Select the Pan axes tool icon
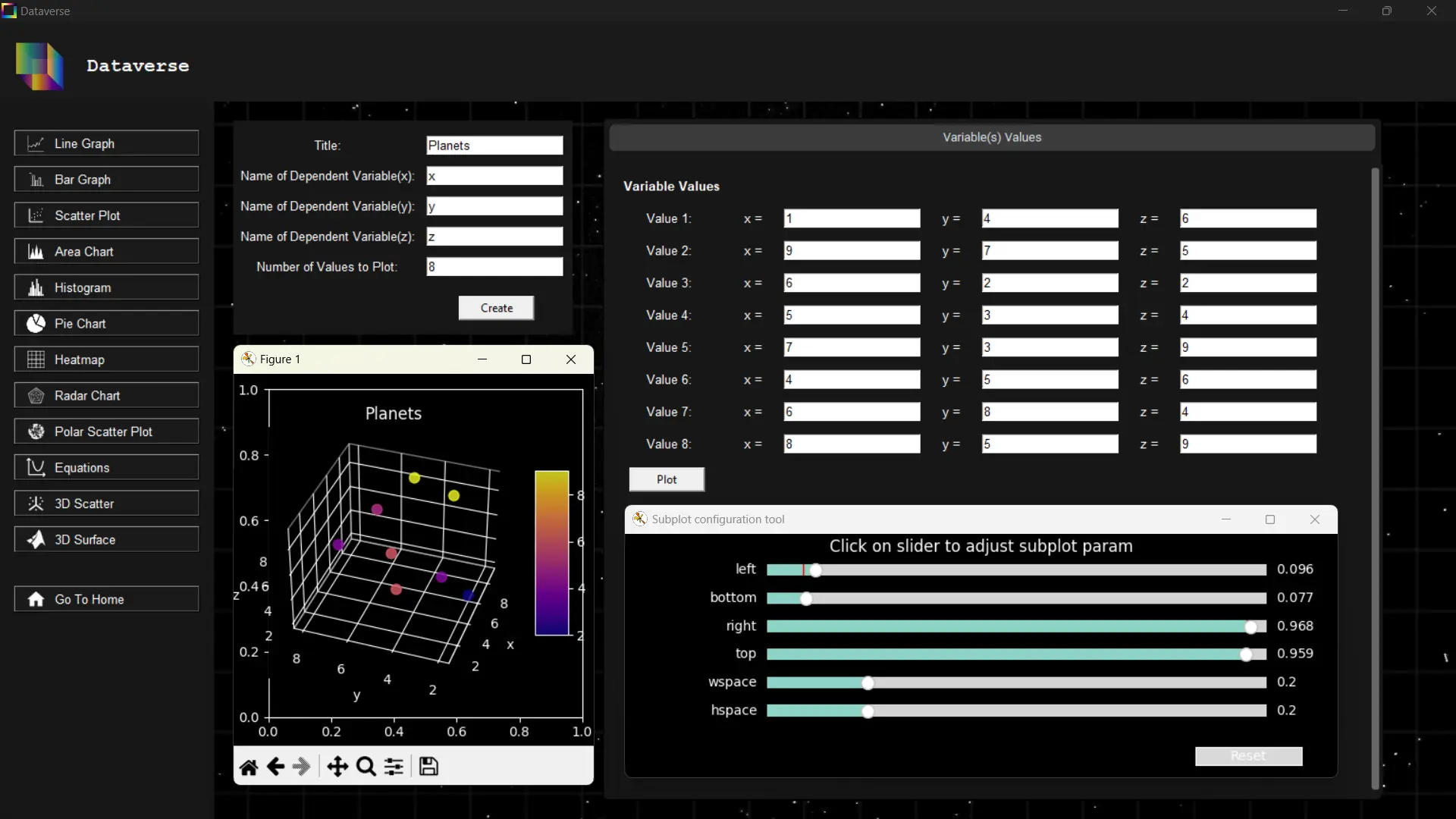 [337, 767]
